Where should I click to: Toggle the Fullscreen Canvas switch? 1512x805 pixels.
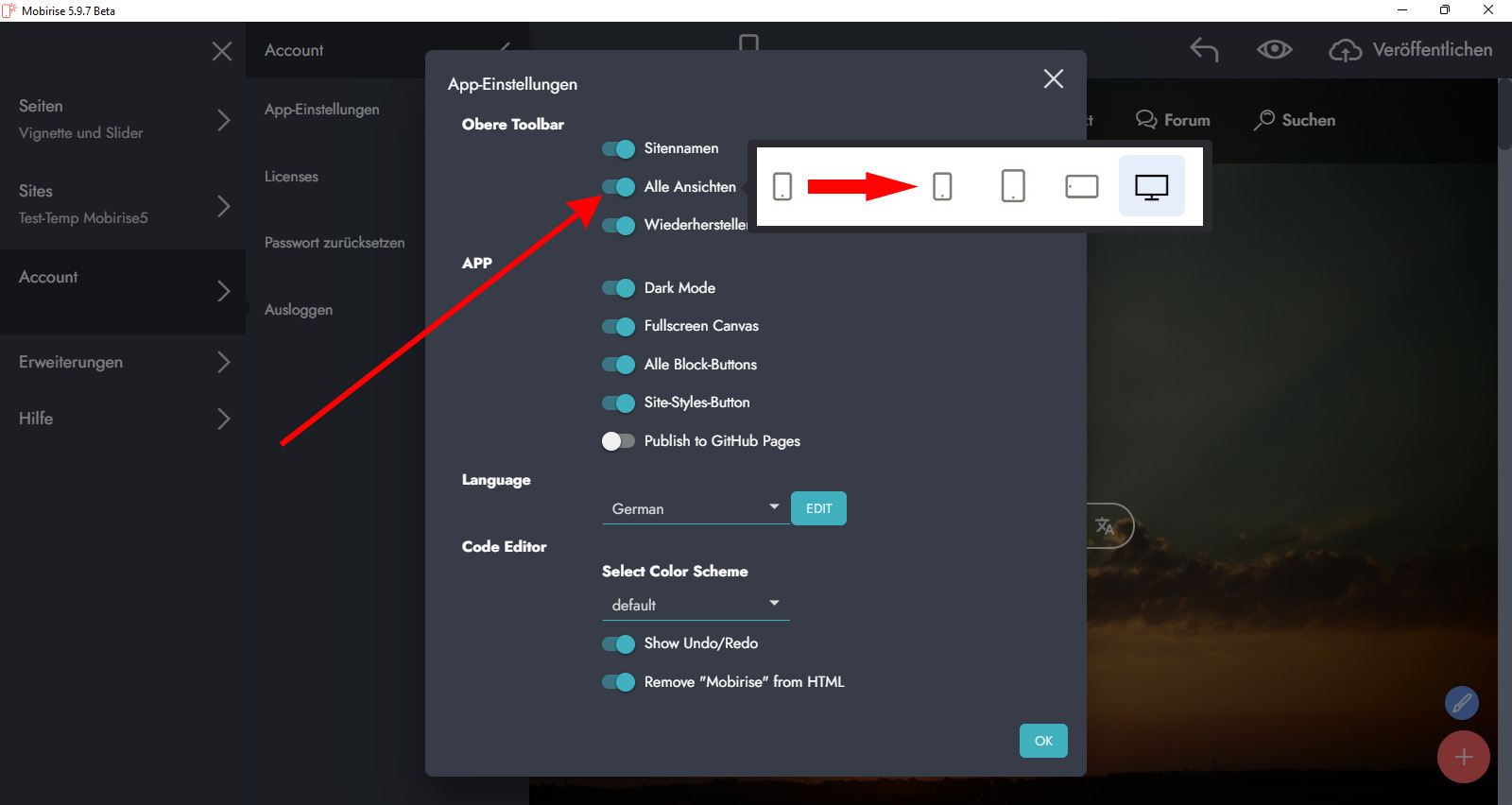click(619, 327)
